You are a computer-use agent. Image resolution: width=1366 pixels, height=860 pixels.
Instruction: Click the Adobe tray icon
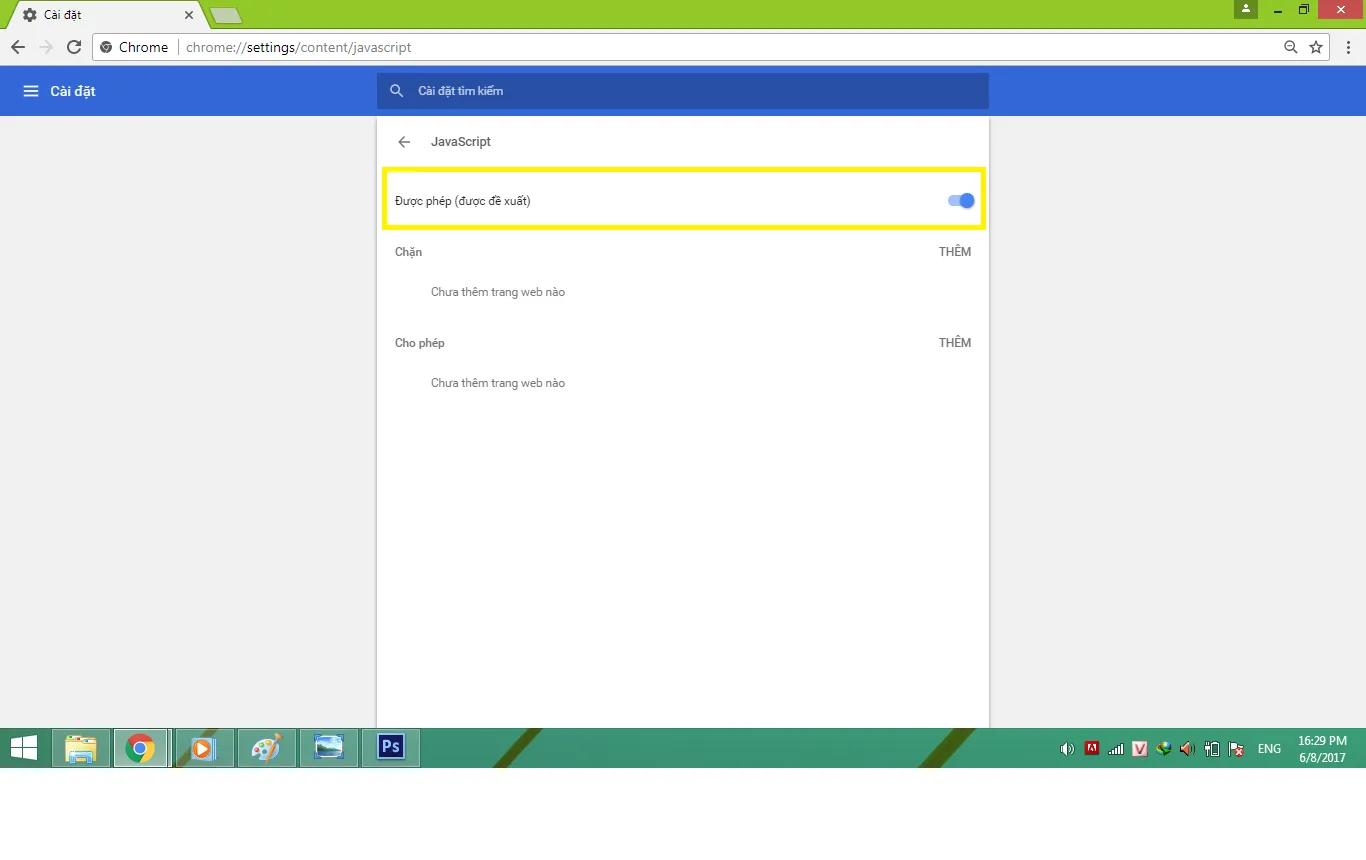click(1092, 748)
